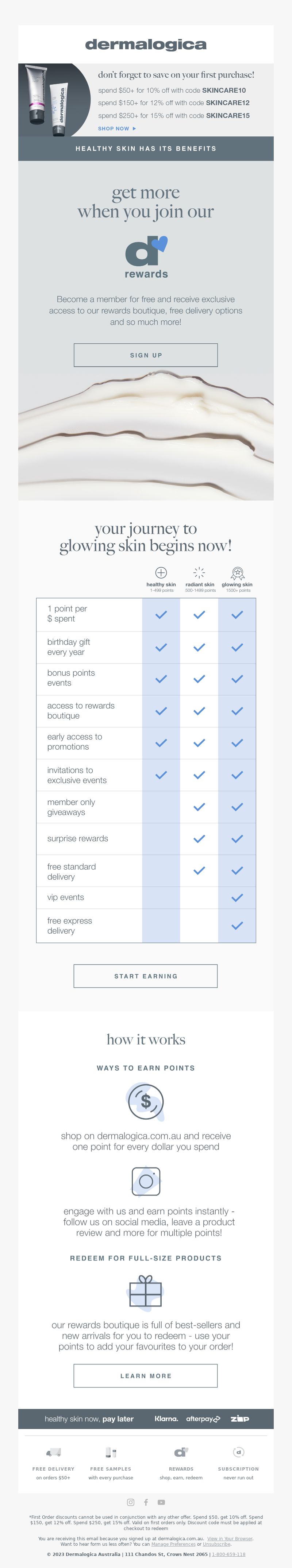The image size is (292, 1568).
Task: Click the free delivery truck icon
Action: point(54,1452)
